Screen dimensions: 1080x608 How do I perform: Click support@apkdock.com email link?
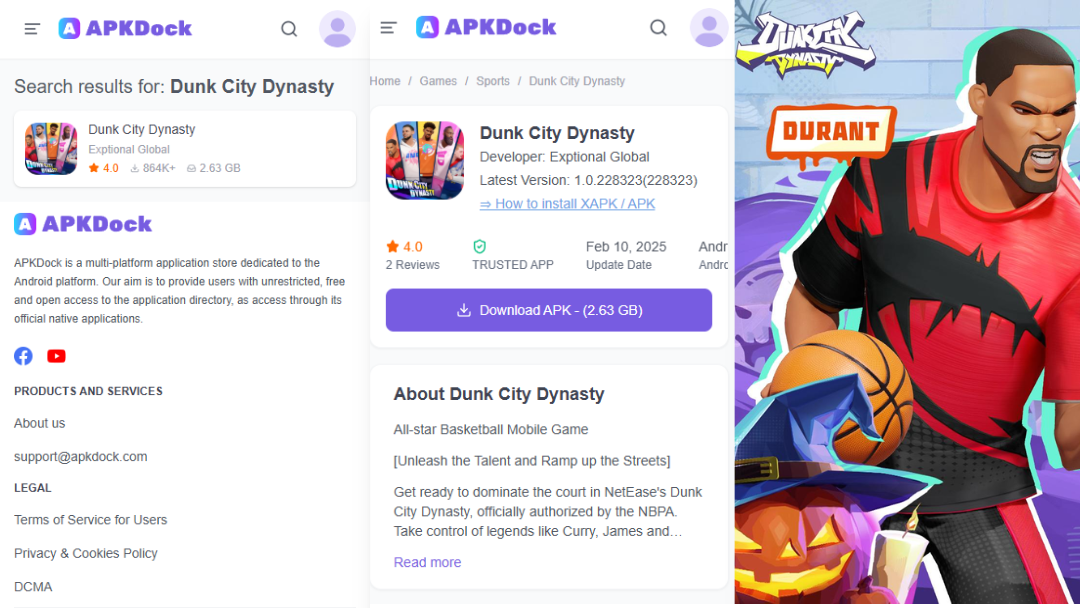point(81,457)
